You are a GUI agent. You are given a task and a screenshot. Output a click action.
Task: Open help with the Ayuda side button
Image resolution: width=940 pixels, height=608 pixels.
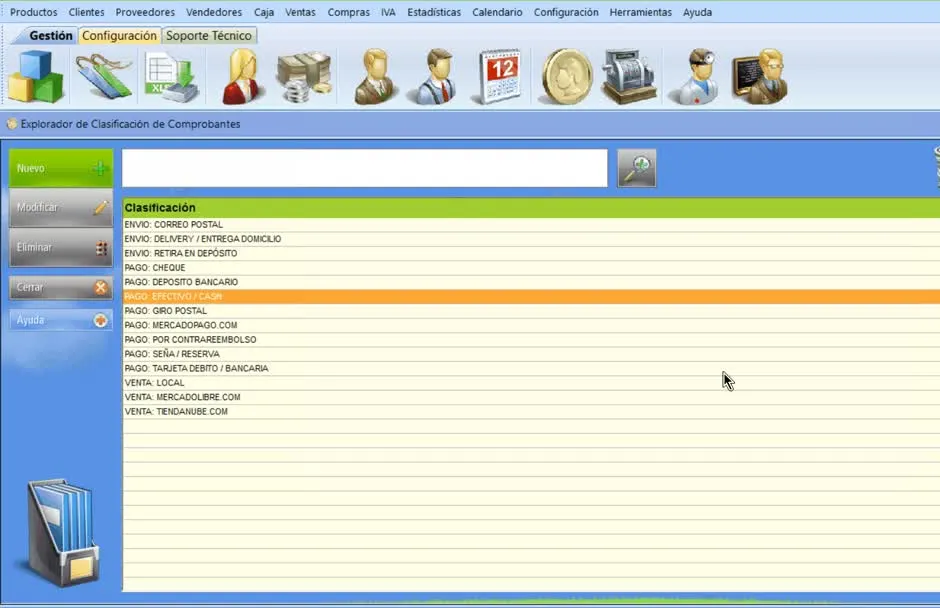(x=61, y=320)
